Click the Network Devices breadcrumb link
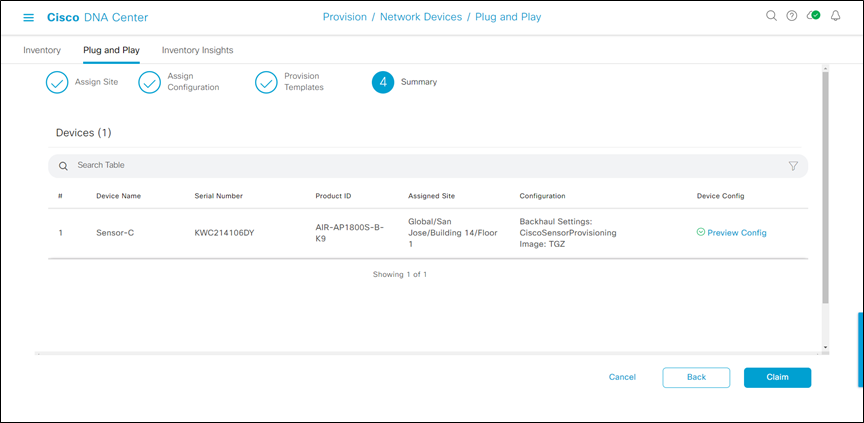Viewport: 864px width, 423px height. 421,17
